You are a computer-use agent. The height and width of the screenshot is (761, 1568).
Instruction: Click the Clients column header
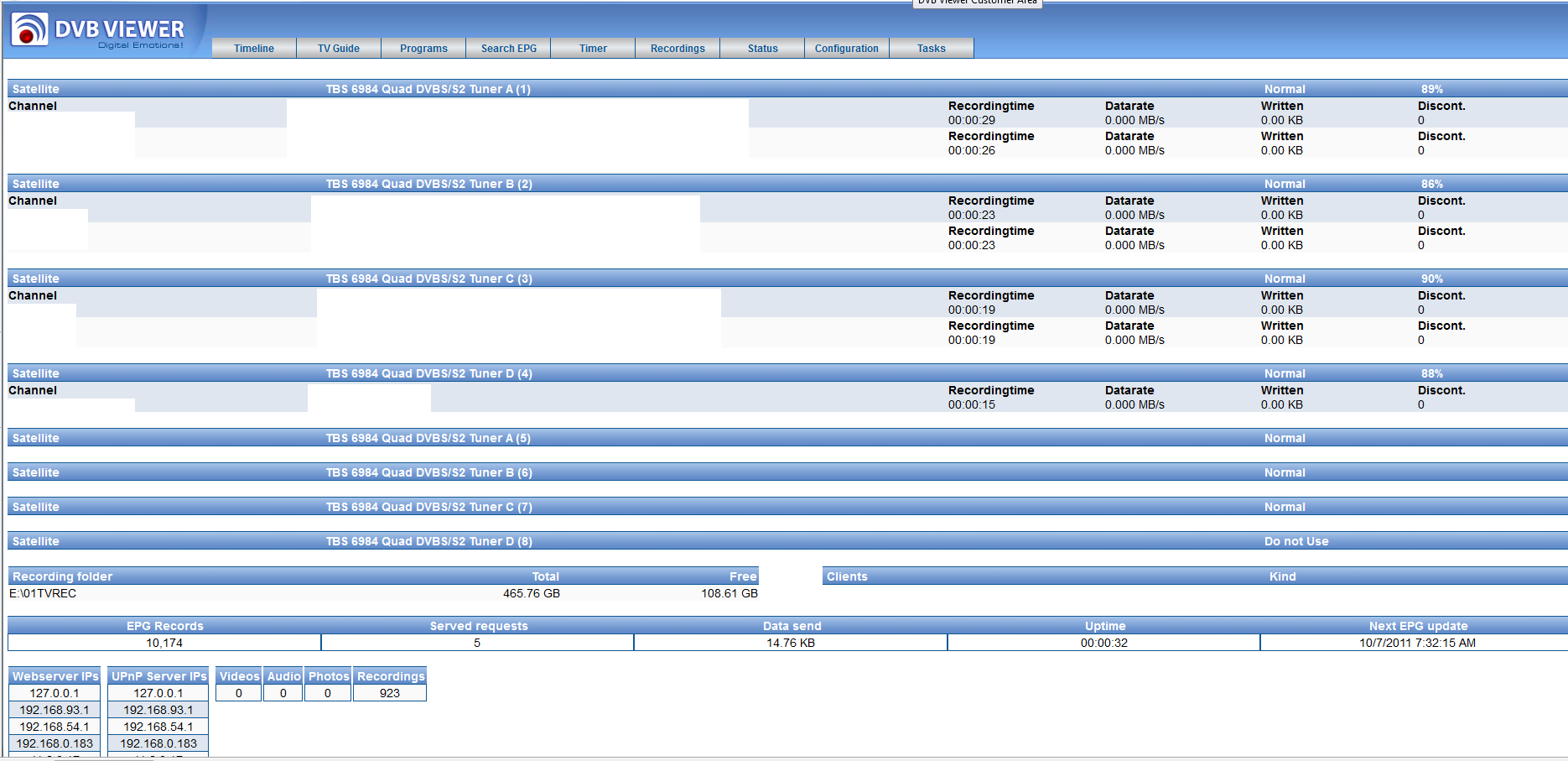pyautogui.click(x=847, y=576)
